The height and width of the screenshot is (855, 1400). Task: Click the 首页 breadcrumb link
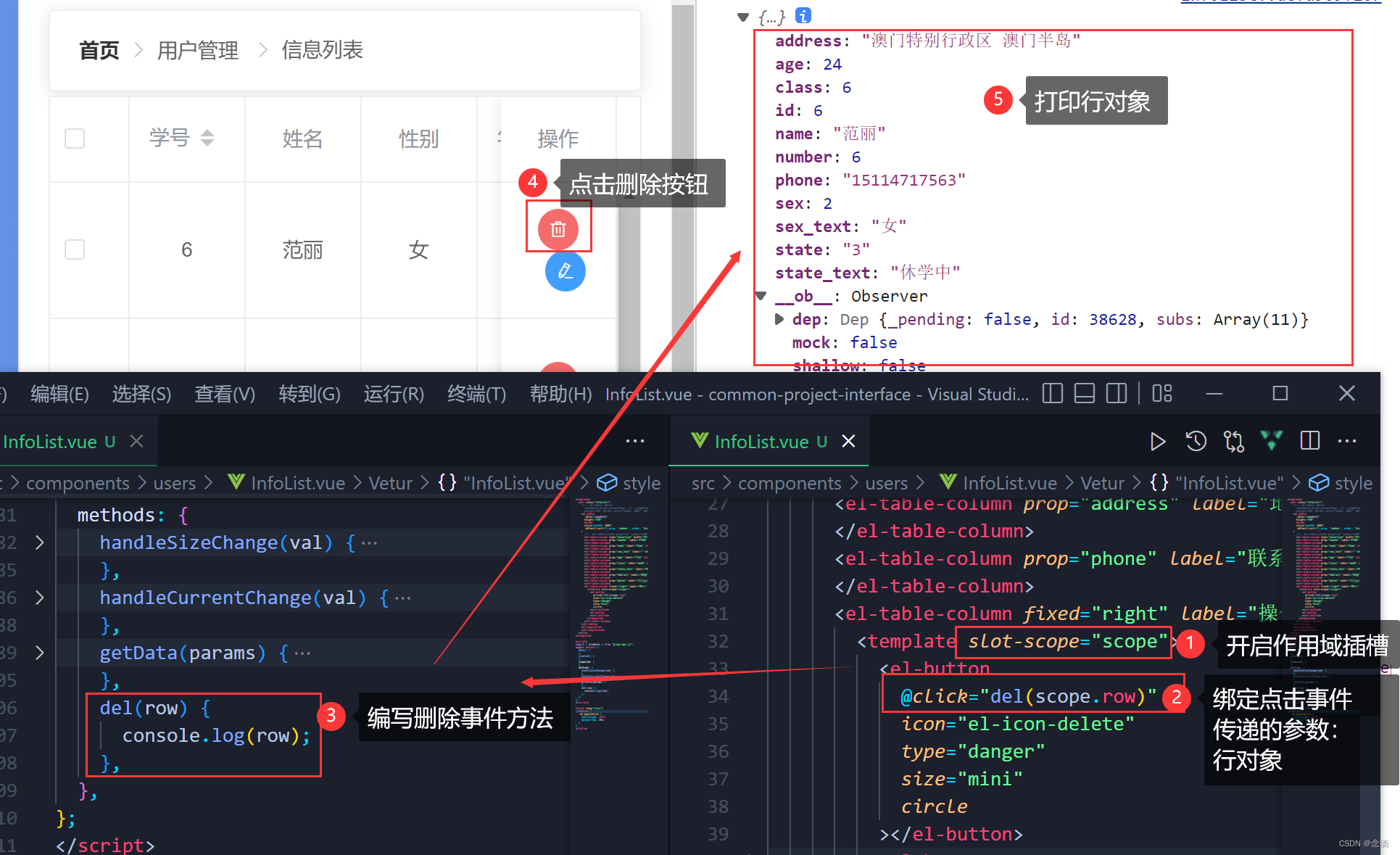99,50
